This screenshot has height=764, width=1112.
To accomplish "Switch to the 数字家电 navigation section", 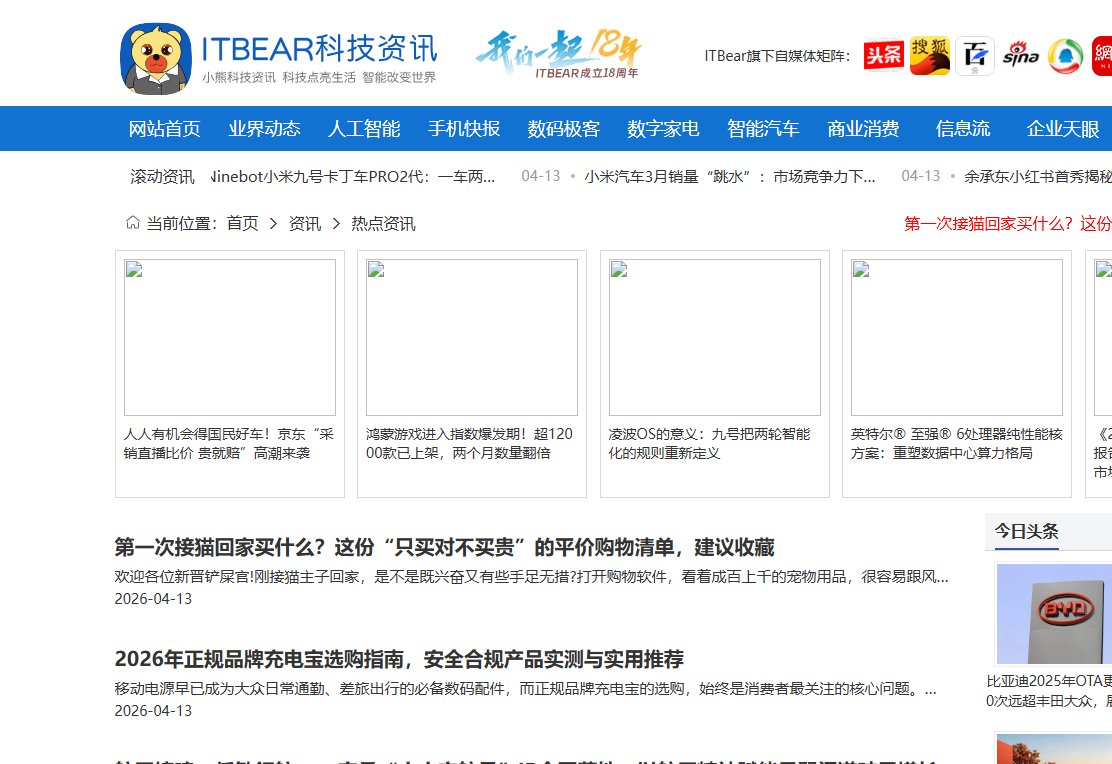I will pos(661,128).
